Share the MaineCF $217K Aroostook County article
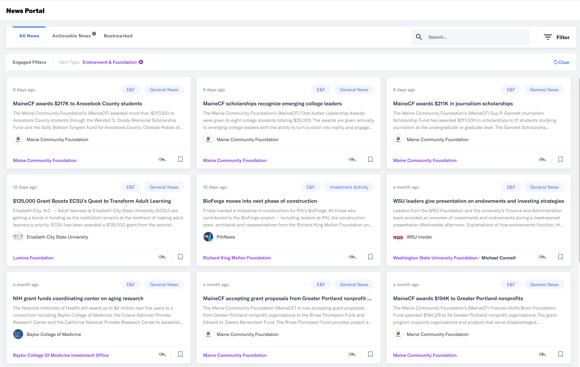 (162, 159)
